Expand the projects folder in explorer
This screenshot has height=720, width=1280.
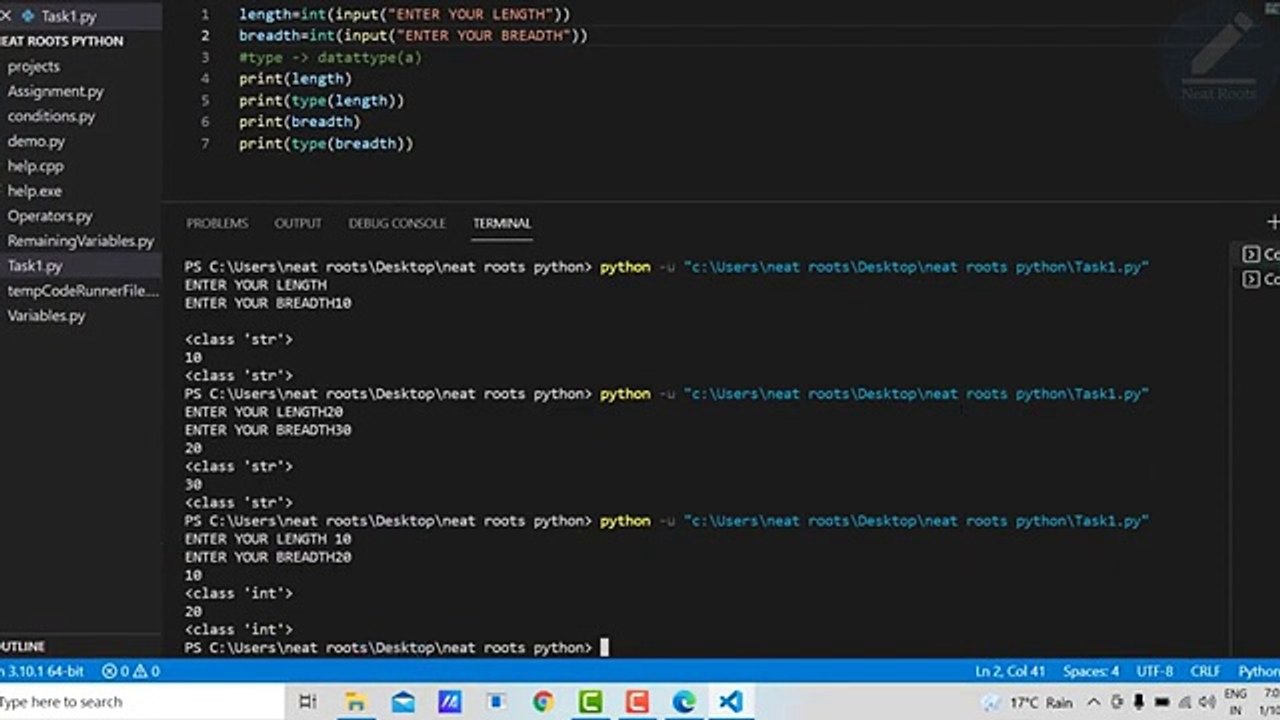click(x=34, y=66)
